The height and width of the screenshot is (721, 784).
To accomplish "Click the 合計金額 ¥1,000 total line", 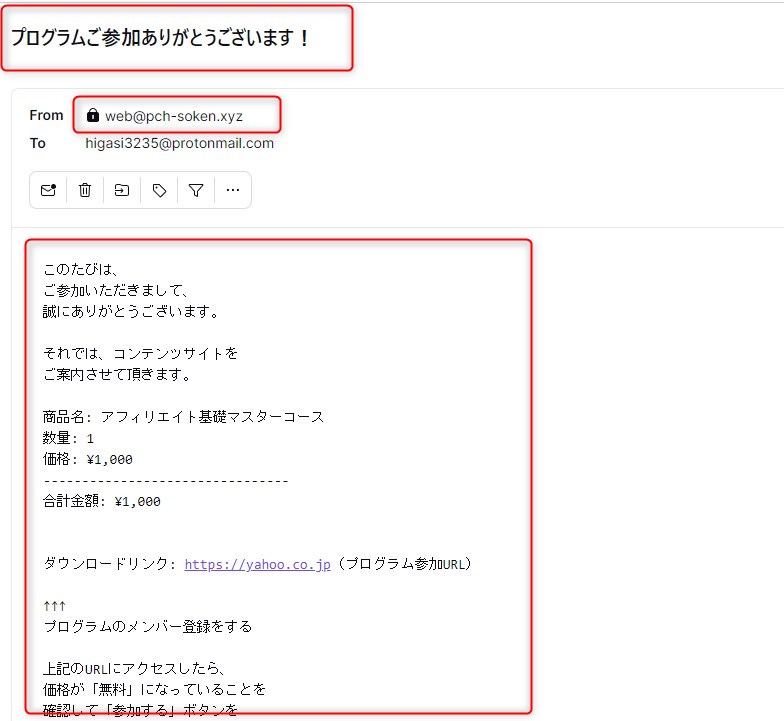I will [101, 502].
